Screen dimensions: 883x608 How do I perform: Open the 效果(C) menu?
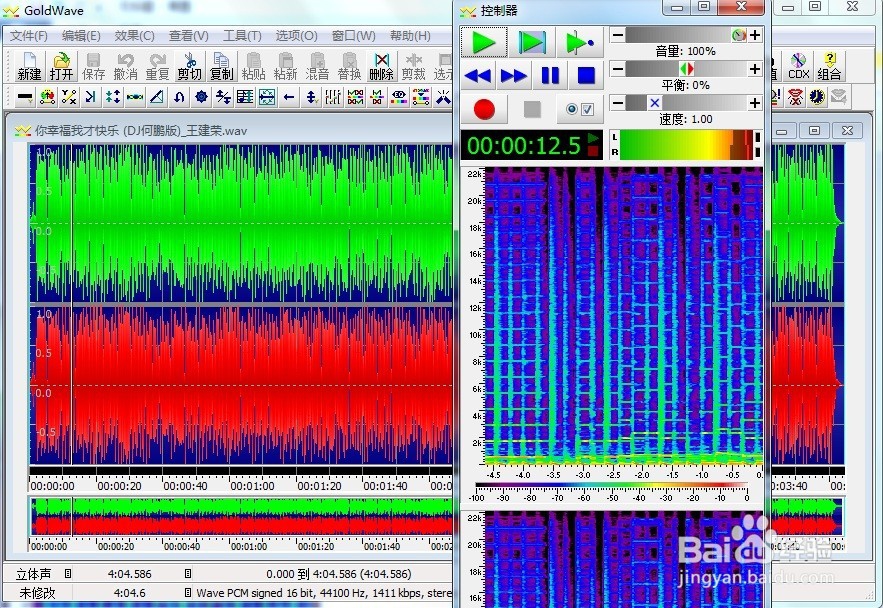[x=135, y=36]
